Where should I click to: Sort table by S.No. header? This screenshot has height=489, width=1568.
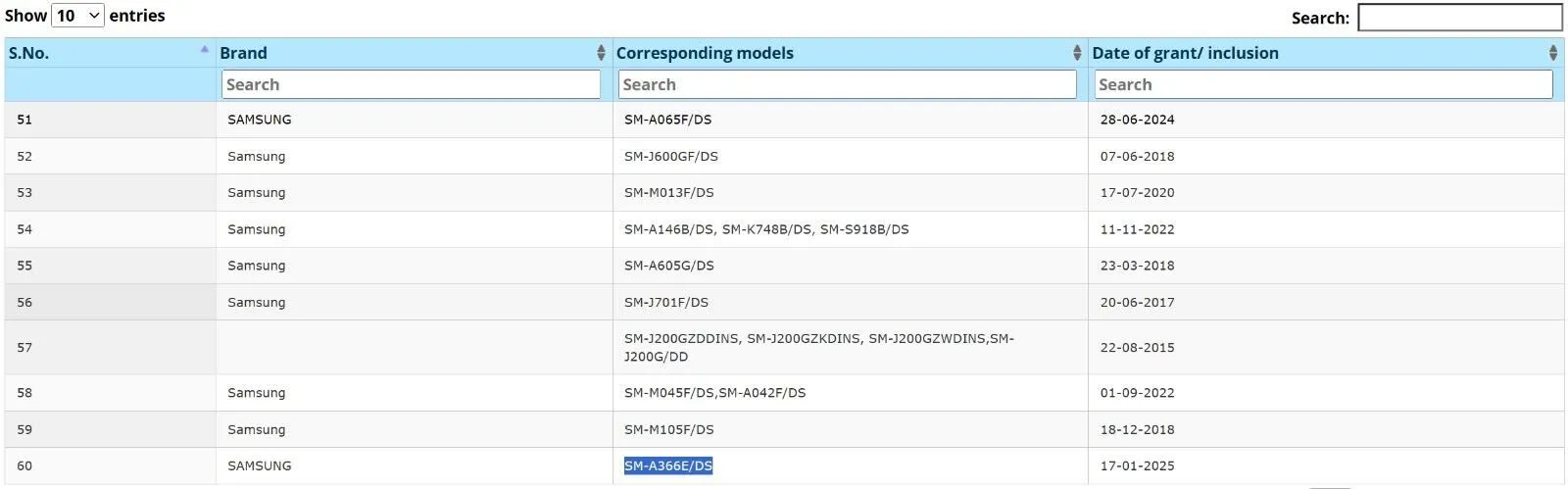pyautogui.click(x=29, y=53)
